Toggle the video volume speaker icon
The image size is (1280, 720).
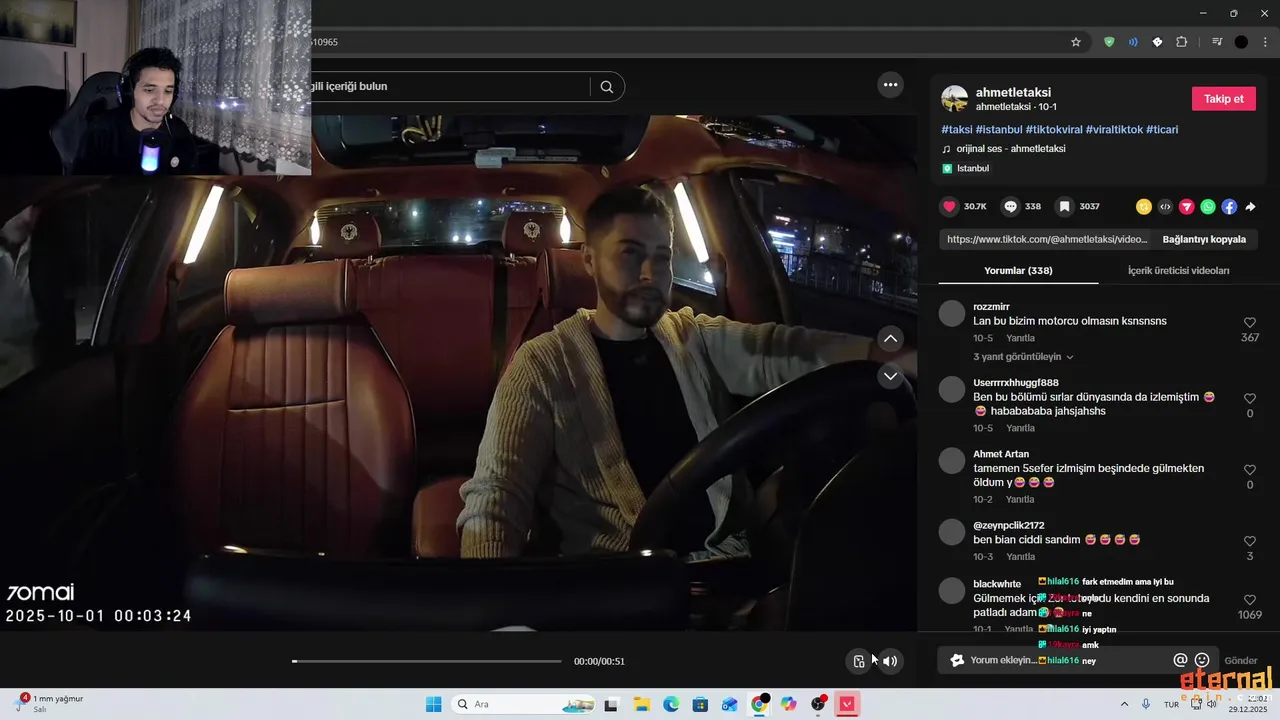point(889,661)
